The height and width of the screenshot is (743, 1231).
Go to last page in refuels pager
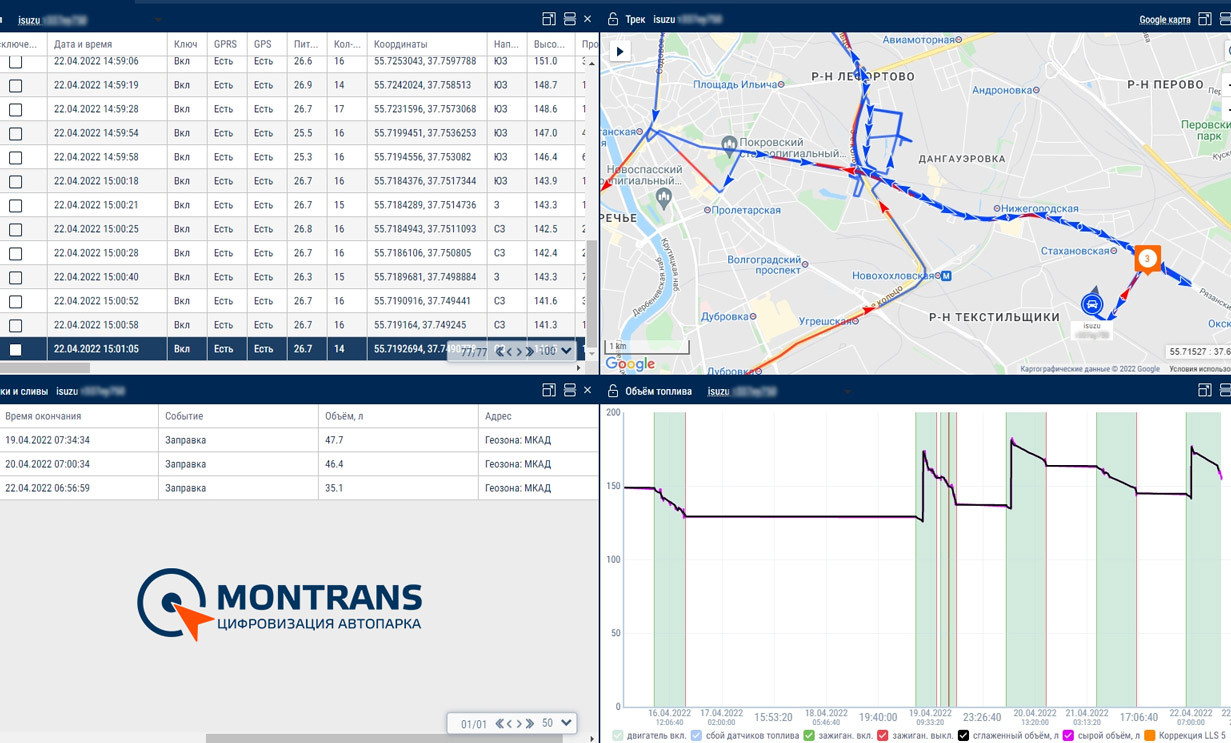[x=530, y=723]
